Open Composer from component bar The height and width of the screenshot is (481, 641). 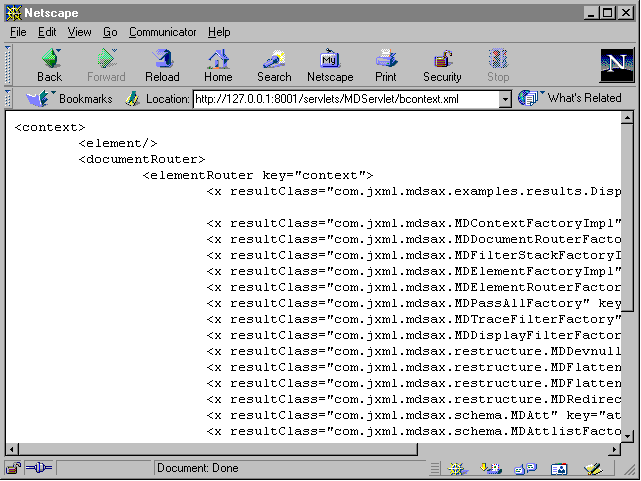coord(593,468)
